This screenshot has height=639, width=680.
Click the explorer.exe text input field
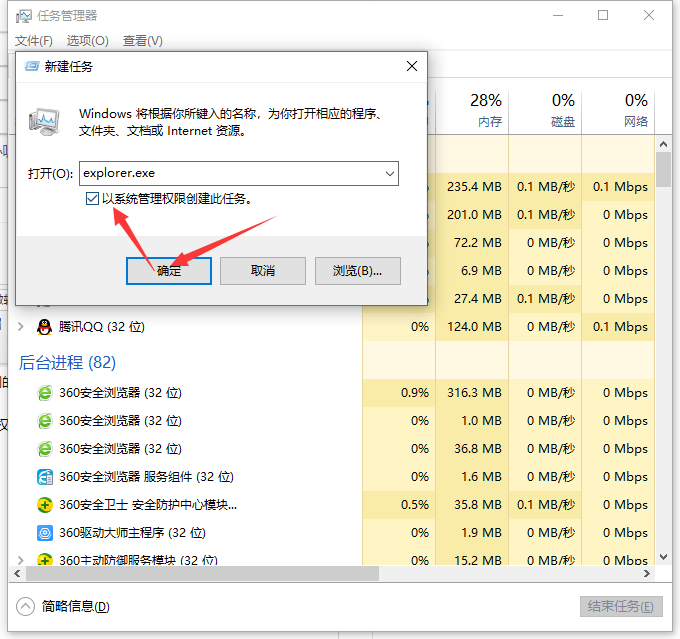tap(229, 173)
